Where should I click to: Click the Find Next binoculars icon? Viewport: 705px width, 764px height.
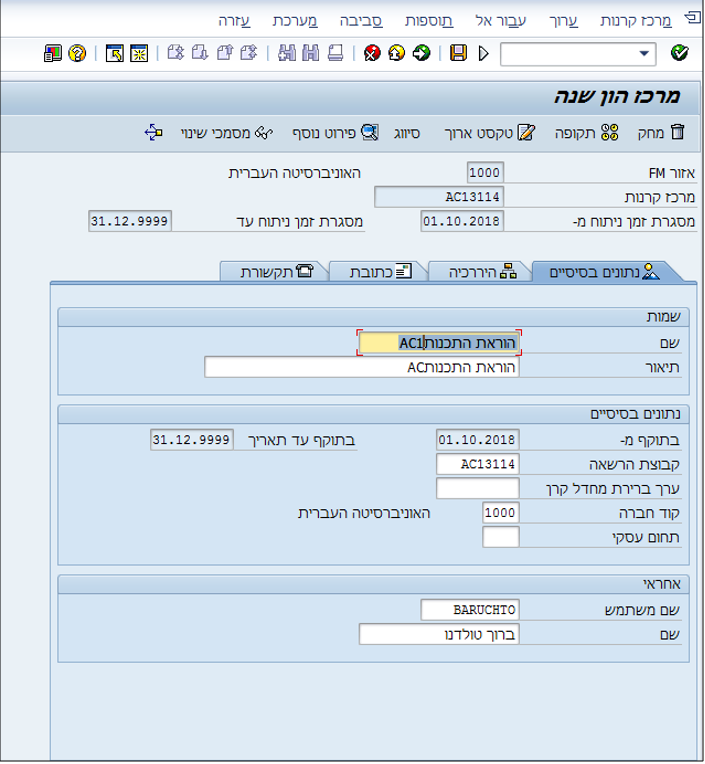point(286,53)
